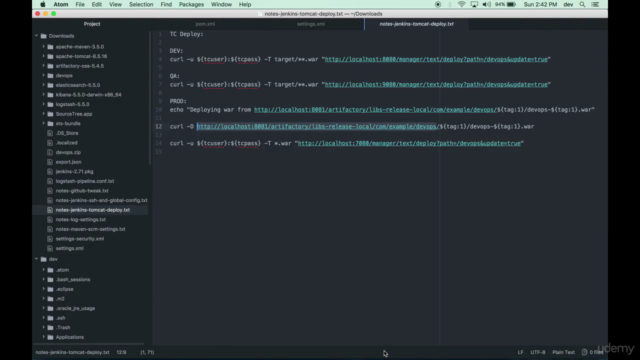The image size is (640, 360).
Task: Click the 0 files git status icon
Action: click(x=593, y=352)
